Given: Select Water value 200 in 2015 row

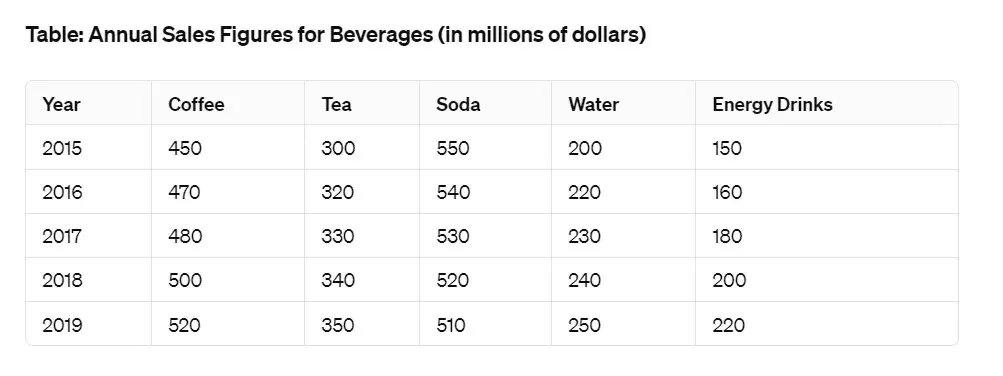Looking at the screenshot, I should coord(585,148).
